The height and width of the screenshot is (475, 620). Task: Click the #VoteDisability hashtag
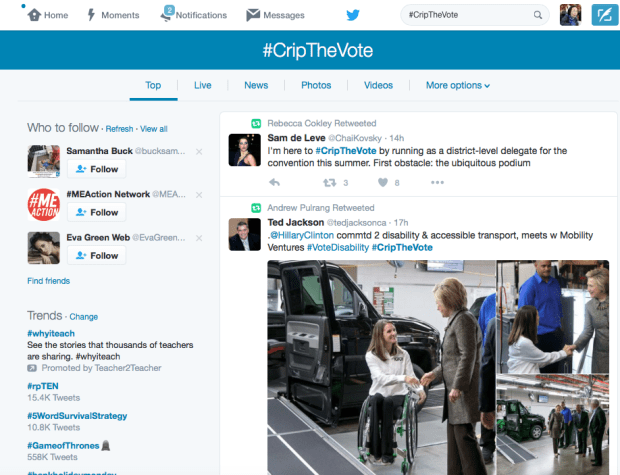pyautogui.click(x=338, y=248)
